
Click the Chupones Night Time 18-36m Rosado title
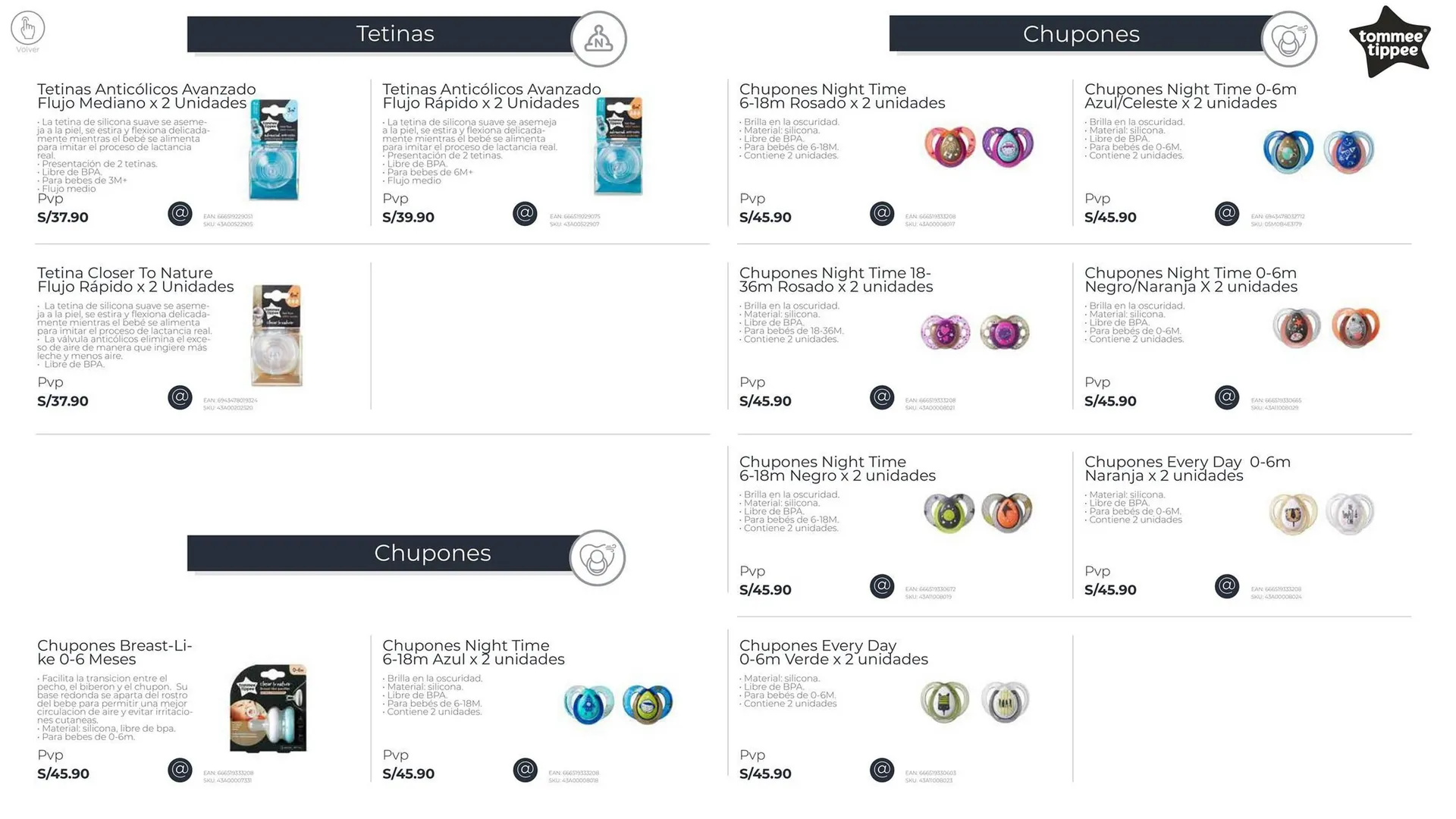click(836, 280)
